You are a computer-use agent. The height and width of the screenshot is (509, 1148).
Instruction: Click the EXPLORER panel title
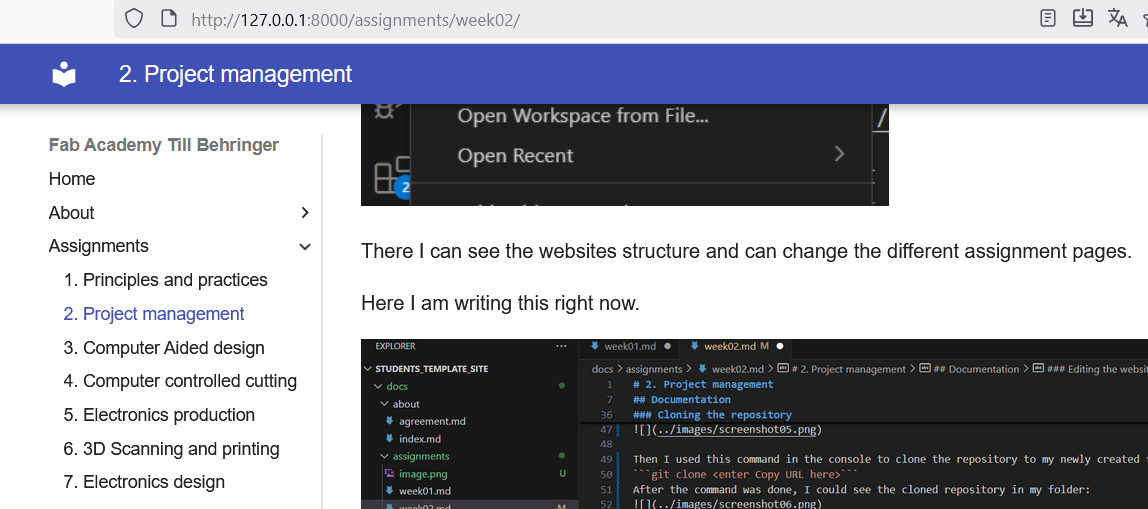point(395,346)
